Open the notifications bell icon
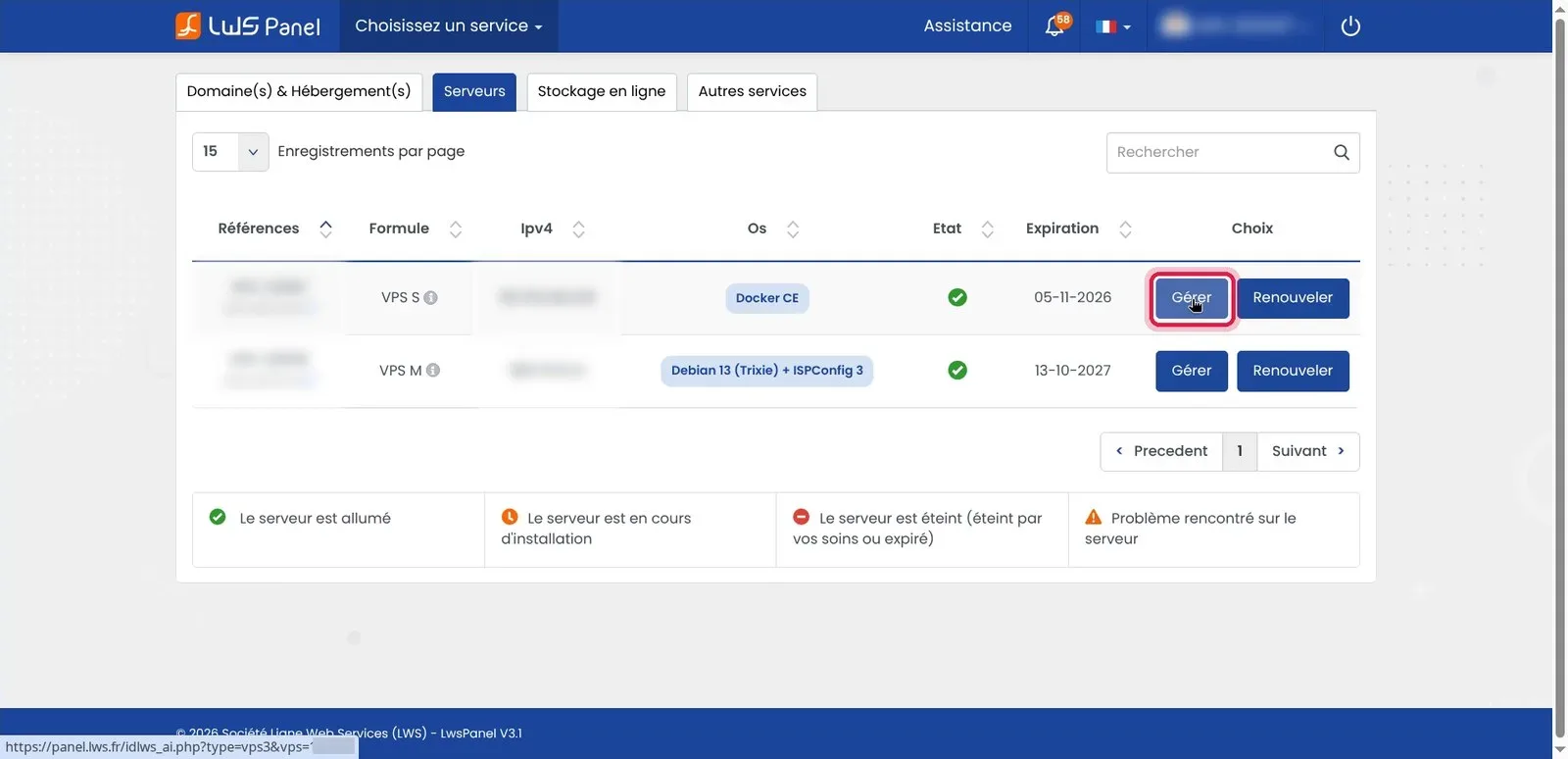 click(x=1054, y=26)
